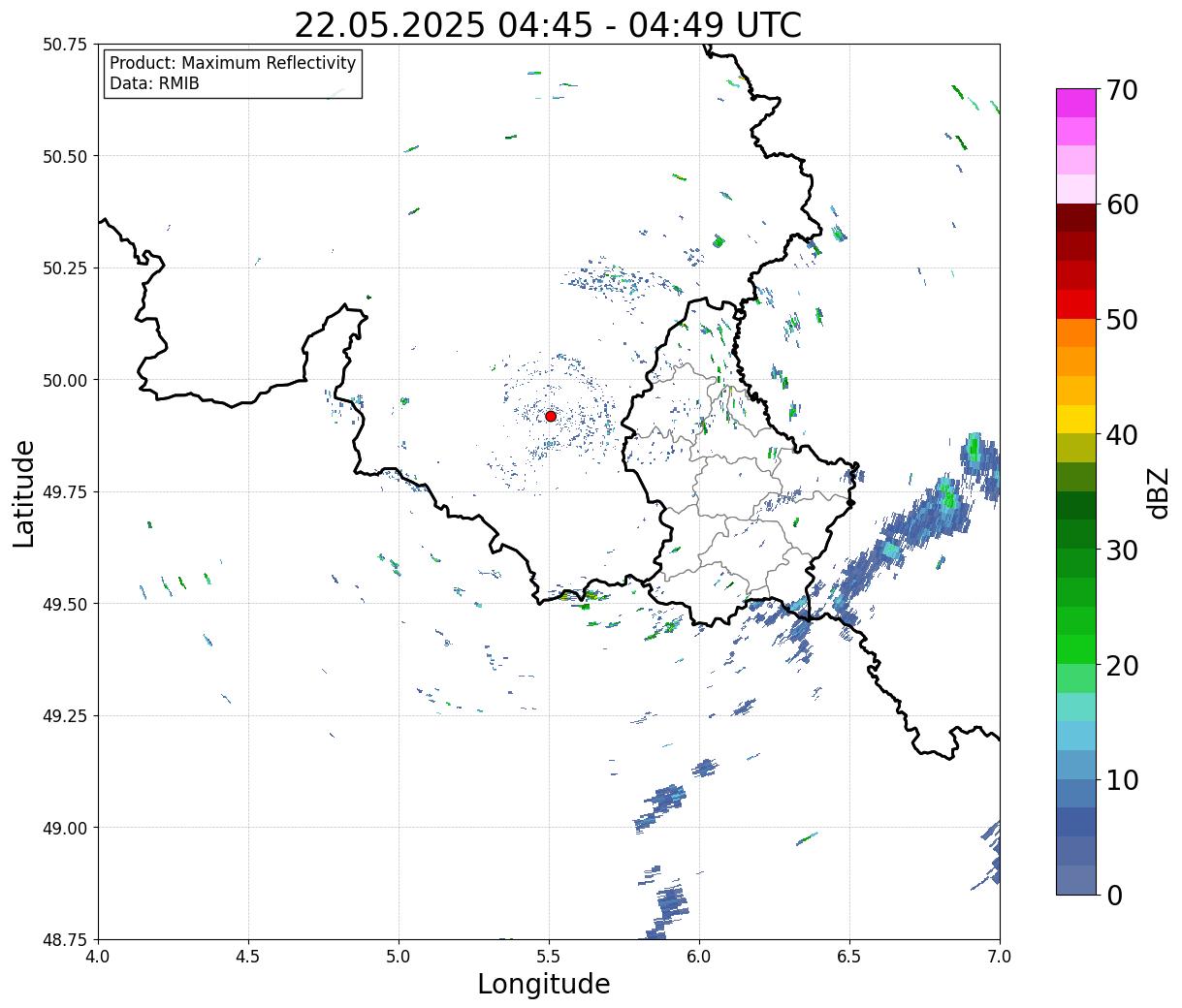
Task: Click longitude tick label 5.0
Action: 399,957
